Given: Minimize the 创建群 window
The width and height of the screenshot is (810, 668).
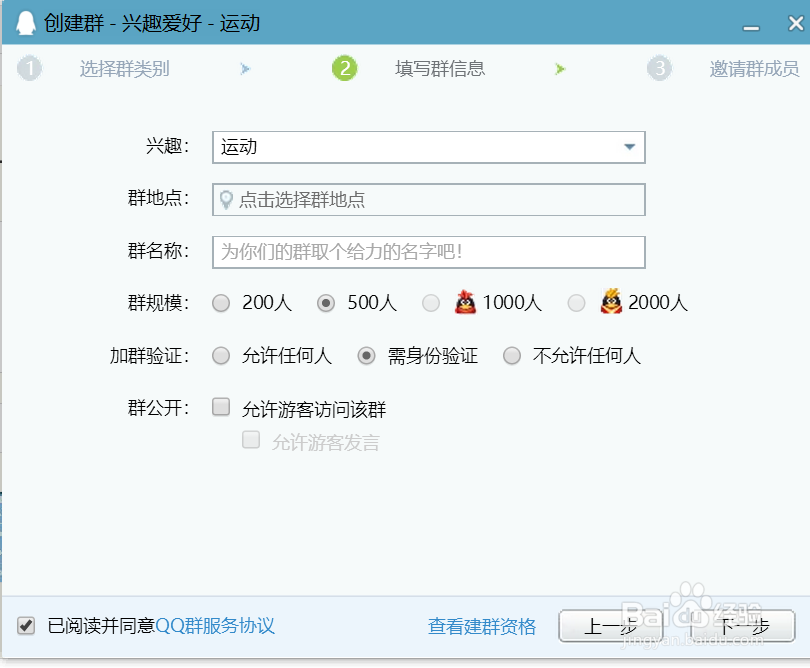Looking at the screenshot, I should click(x=751, y=27).
